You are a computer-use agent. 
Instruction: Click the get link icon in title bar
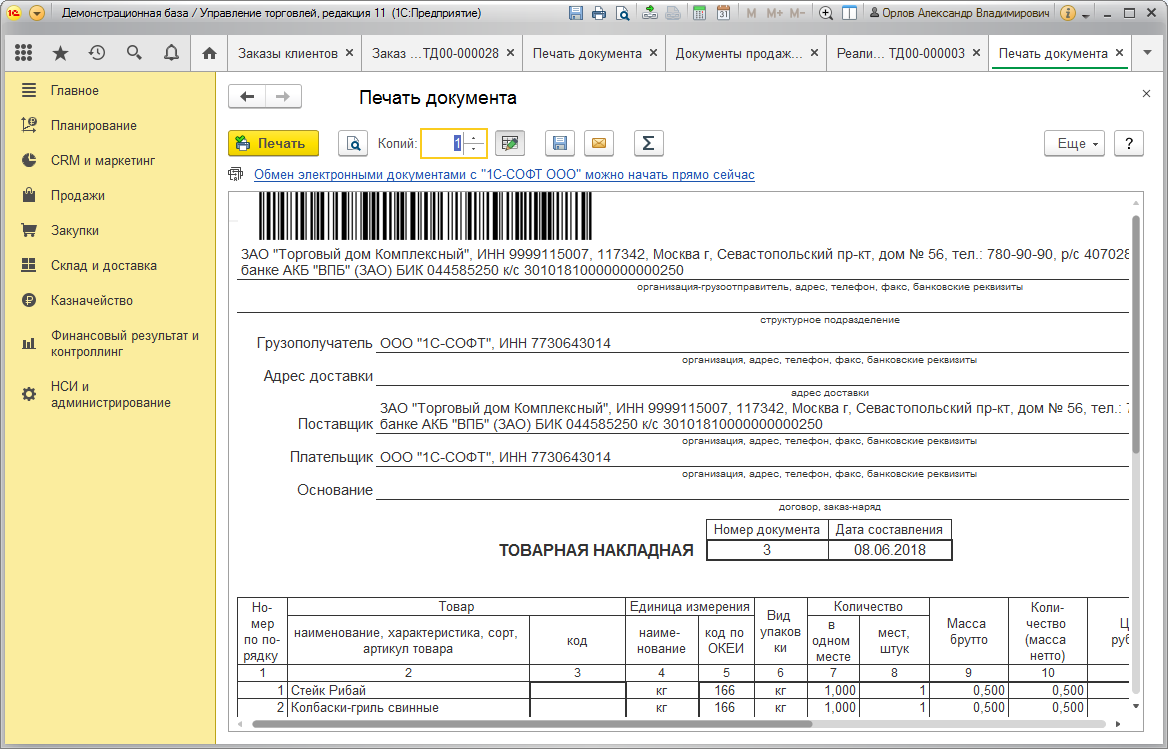coord(650,13)
